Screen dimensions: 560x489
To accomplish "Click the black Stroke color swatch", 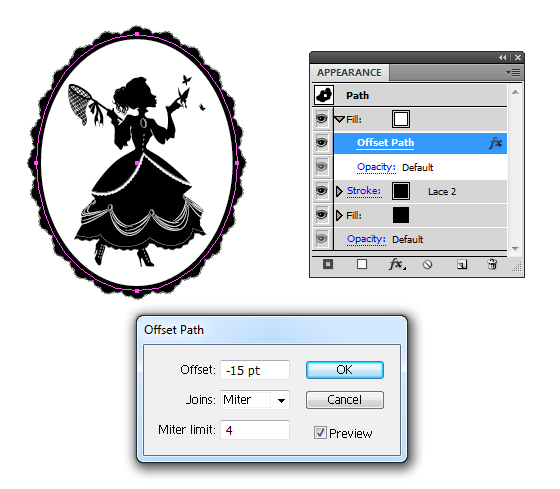I will tap(401, 191).
